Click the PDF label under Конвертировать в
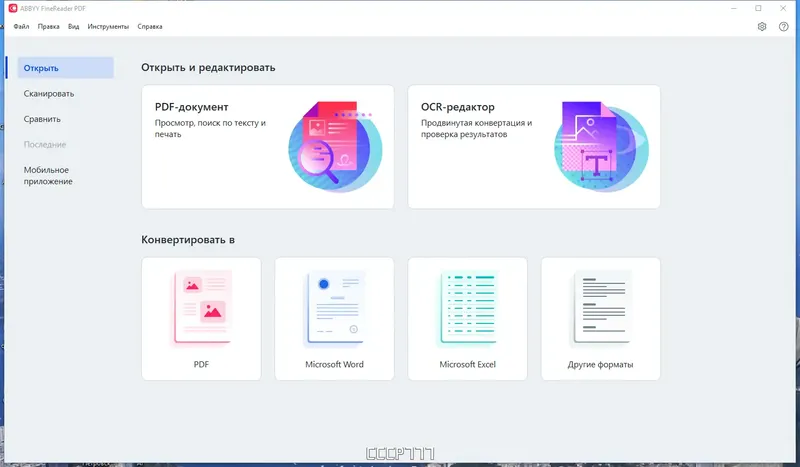Viewport: 800px width, 467px height. pos(201,364)
